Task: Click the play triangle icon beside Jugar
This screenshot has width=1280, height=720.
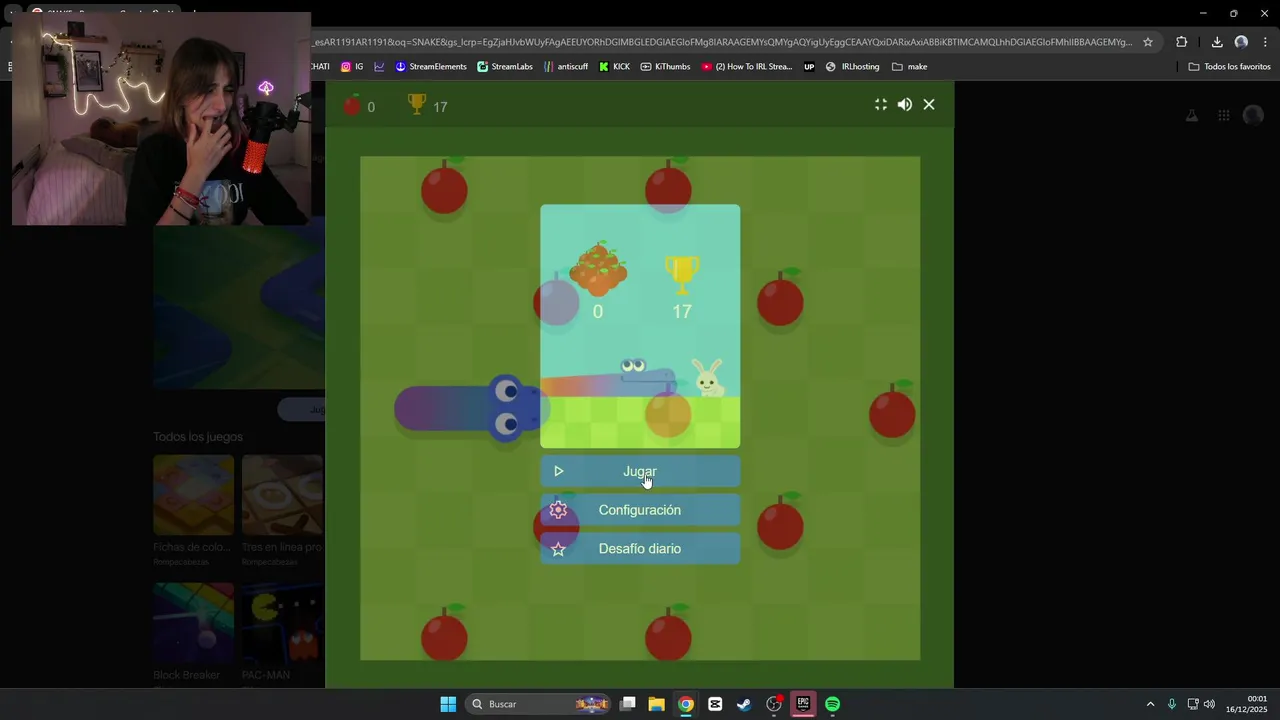Action: (559, 471)
